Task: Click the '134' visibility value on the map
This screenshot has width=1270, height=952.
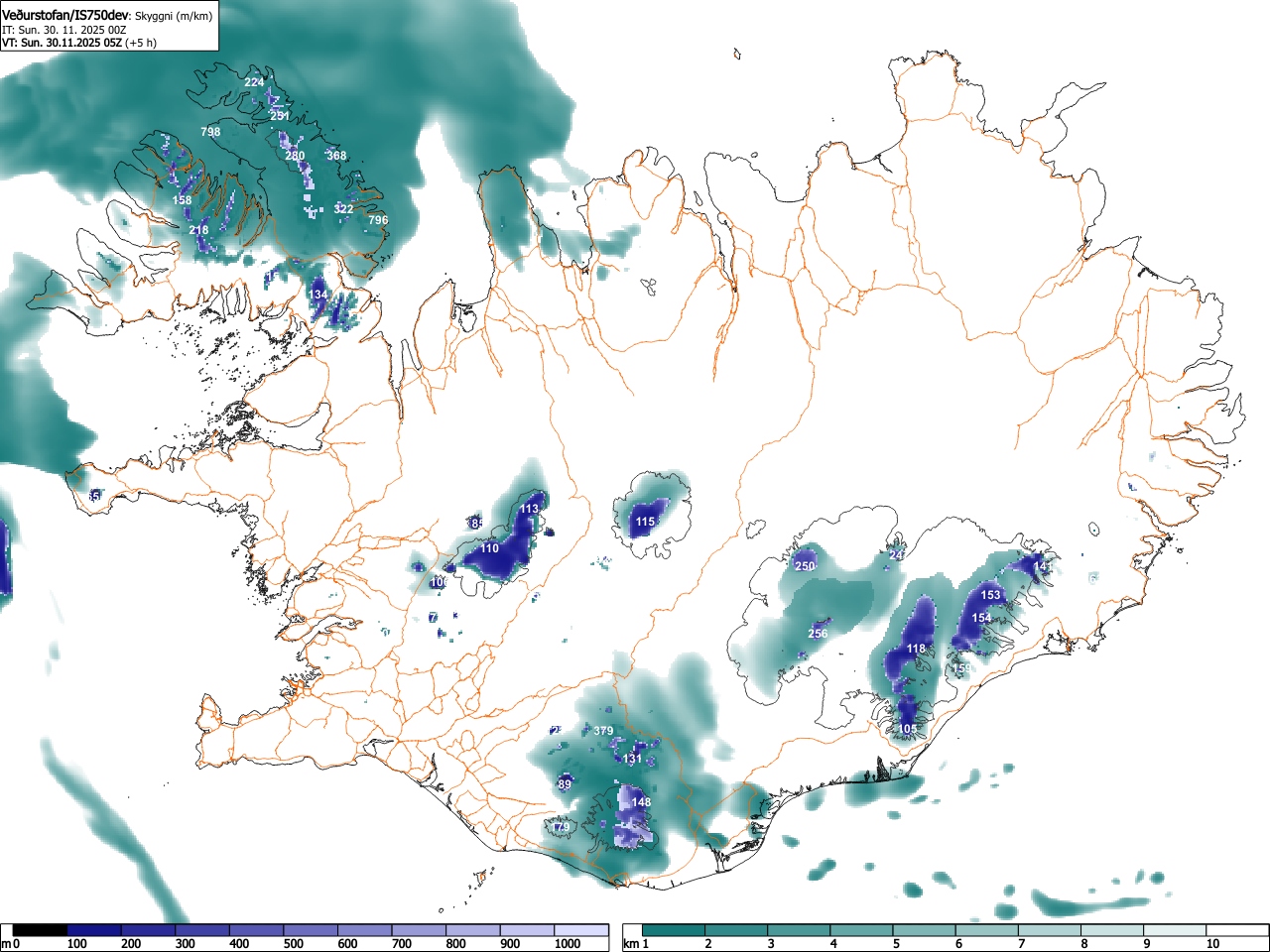Action: (x=317, y=296)
